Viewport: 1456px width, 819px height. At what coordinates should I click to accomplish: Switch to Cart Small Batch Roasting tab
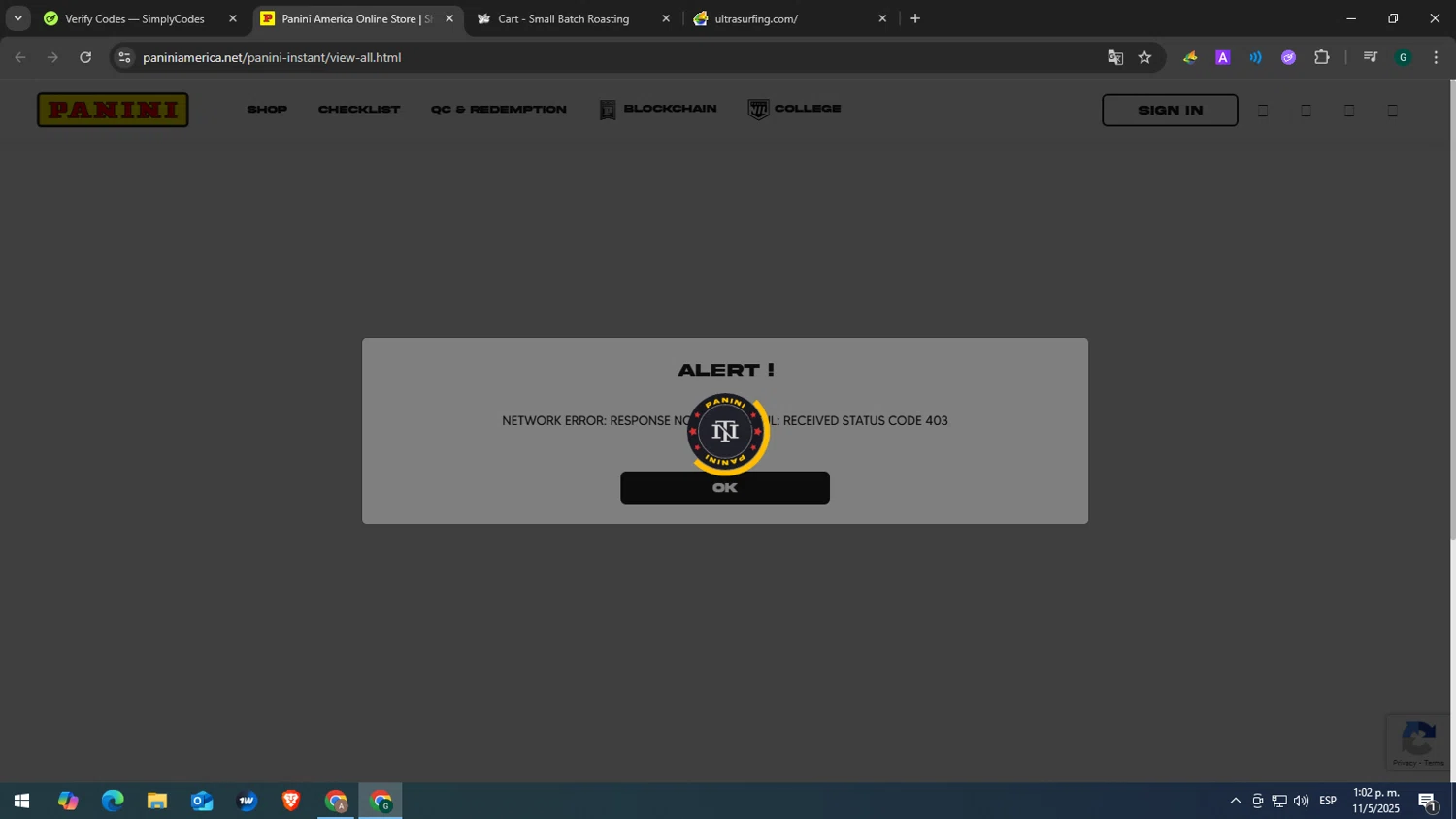tap(563, 18)
